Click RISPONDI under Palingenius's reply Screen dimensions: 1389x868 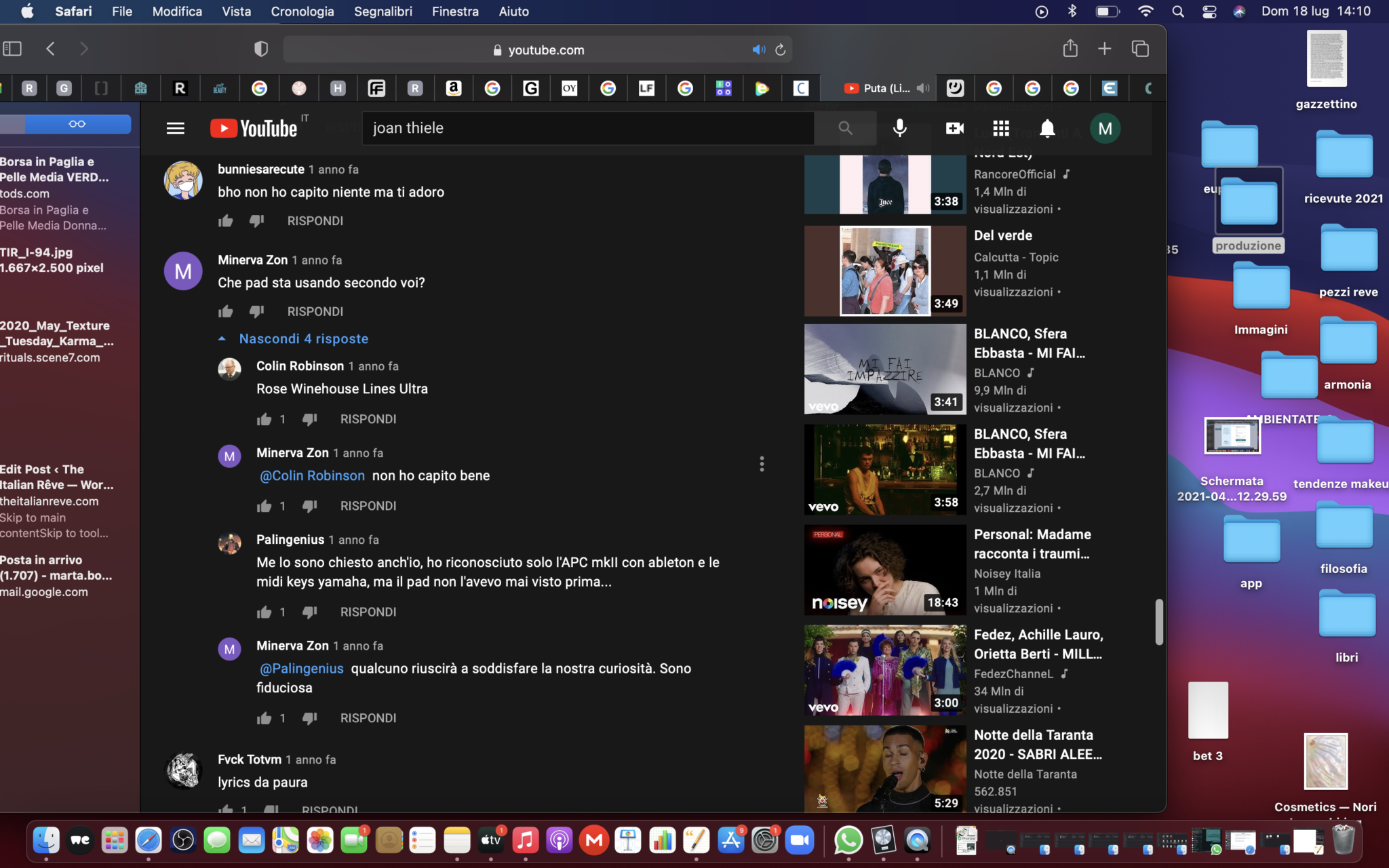coord(368,612)
